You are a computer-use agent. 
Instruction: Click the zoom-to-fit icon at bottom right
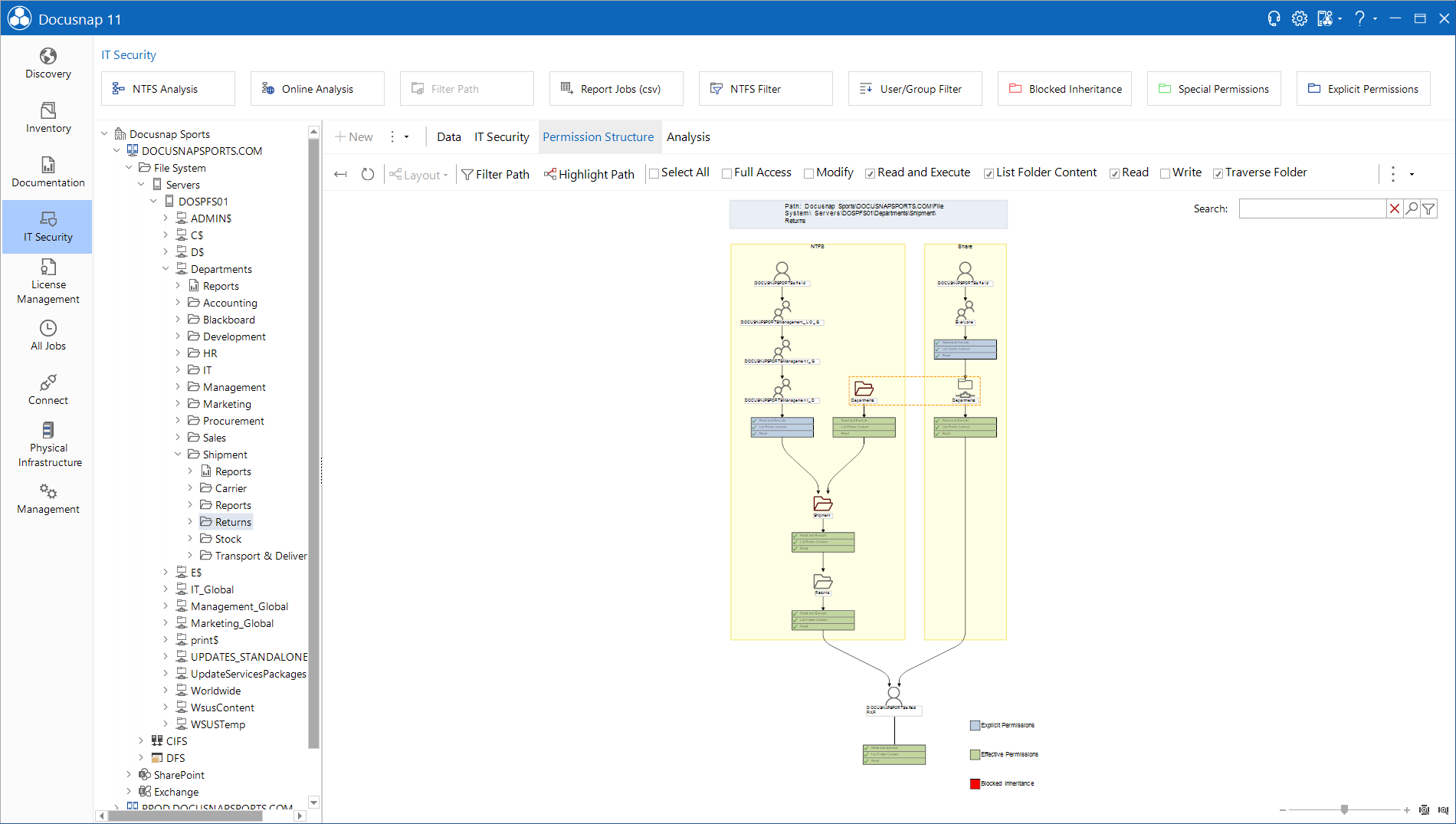click(1424, 809)
